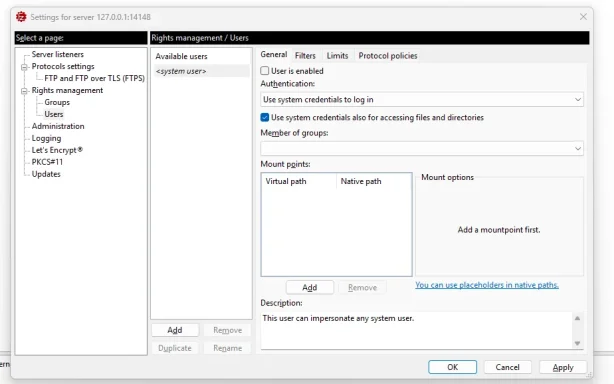Apply the server settings
Image resolution: width=614 pixels, height=384 pixels.
point(563,367)
